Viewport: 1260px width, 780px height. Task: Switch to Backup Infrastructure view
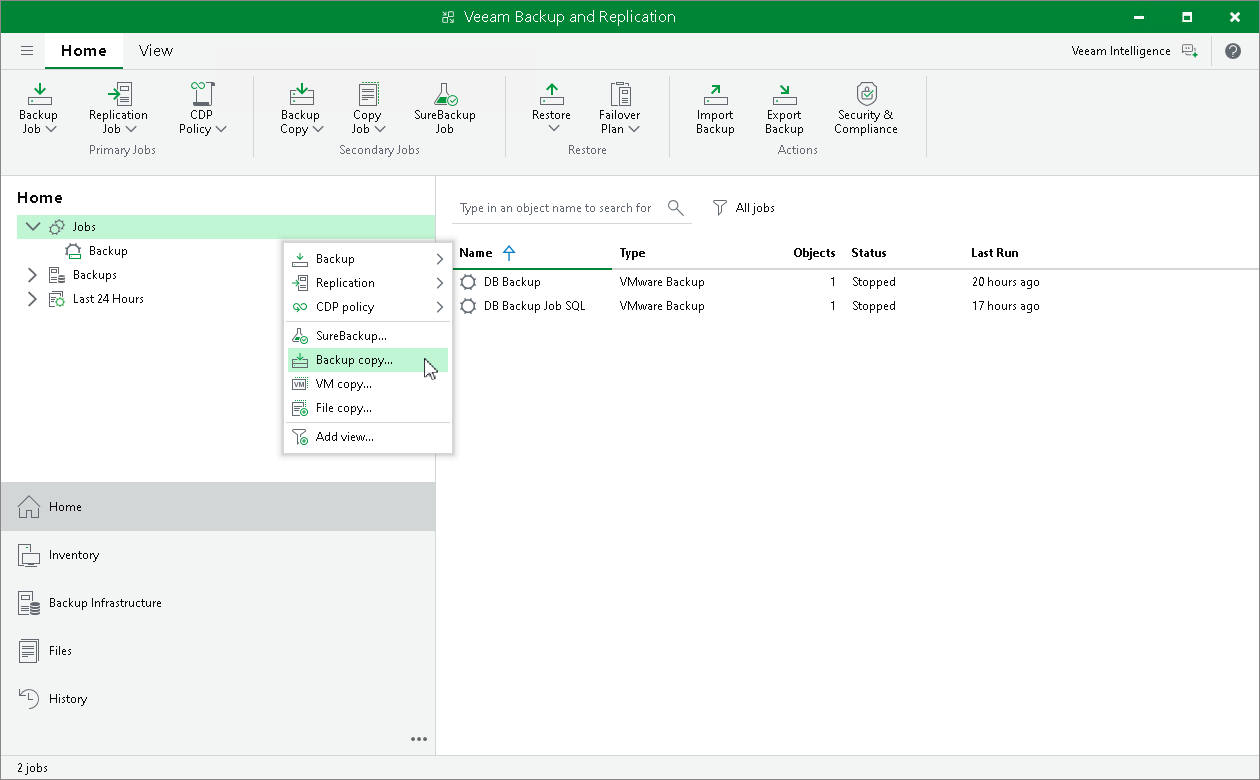click(105, 603)
